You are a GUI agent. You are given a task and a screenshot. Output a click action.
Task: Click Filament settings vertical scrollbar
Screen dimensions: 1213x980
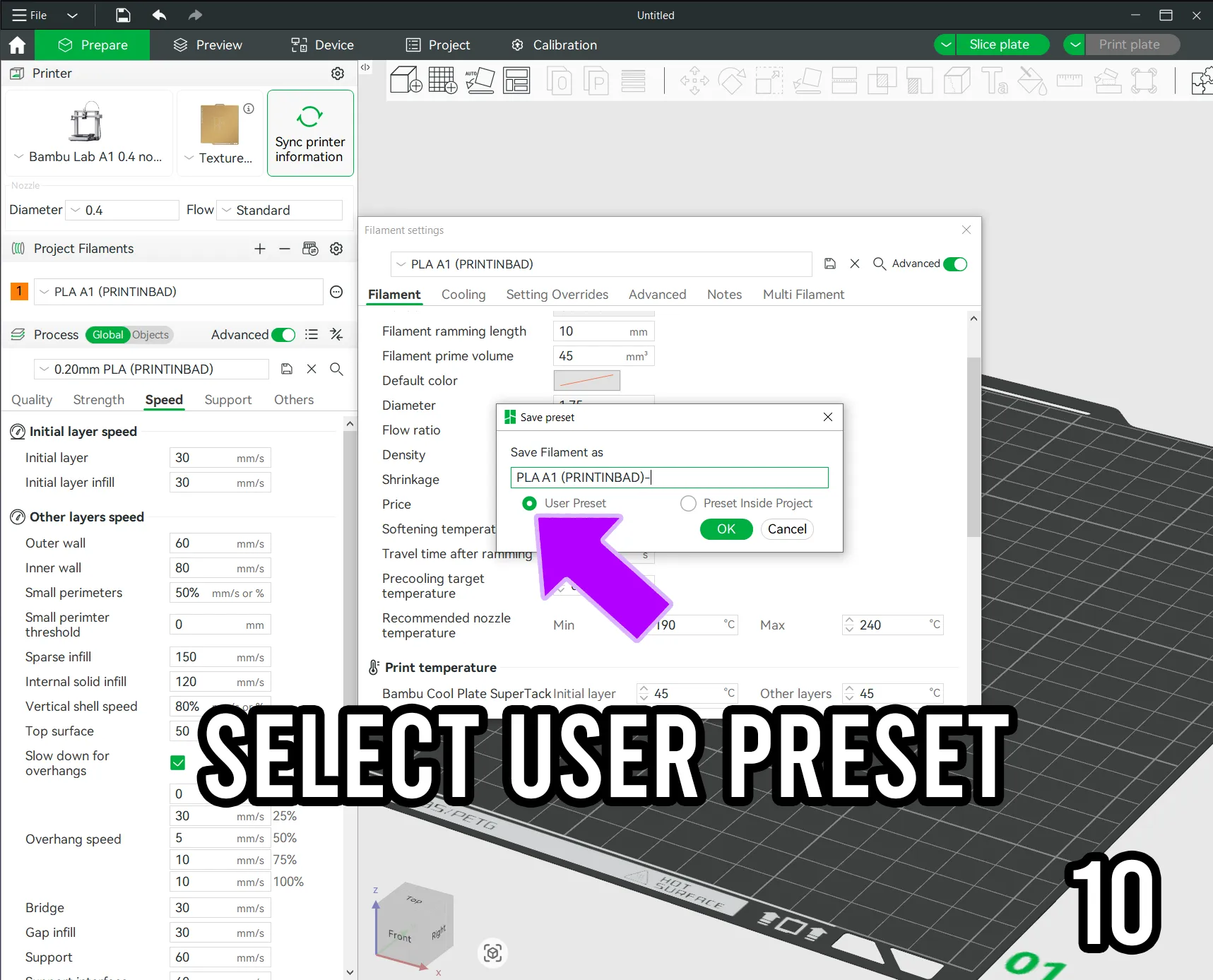(x=974, y=447)
